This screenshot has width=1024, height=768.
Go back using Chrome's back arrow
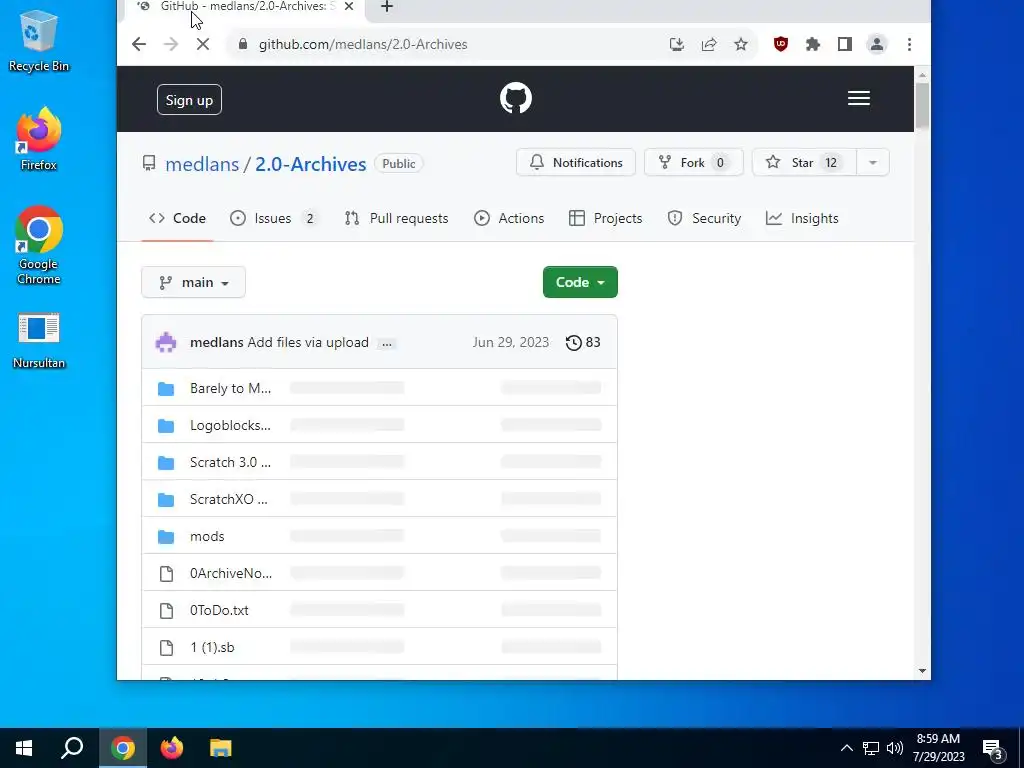point(138,44)
